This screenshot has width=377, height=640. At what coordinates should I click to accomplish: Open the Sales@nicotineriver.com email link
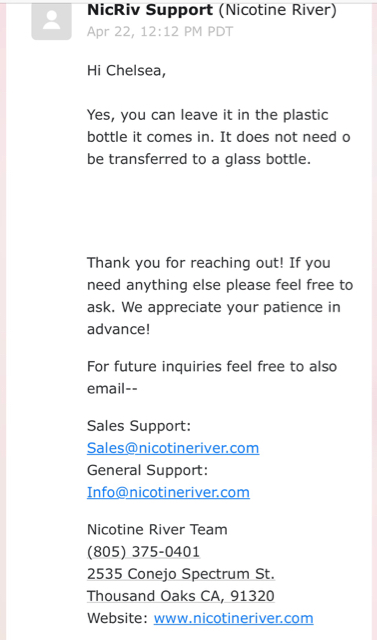click(173, 448)
